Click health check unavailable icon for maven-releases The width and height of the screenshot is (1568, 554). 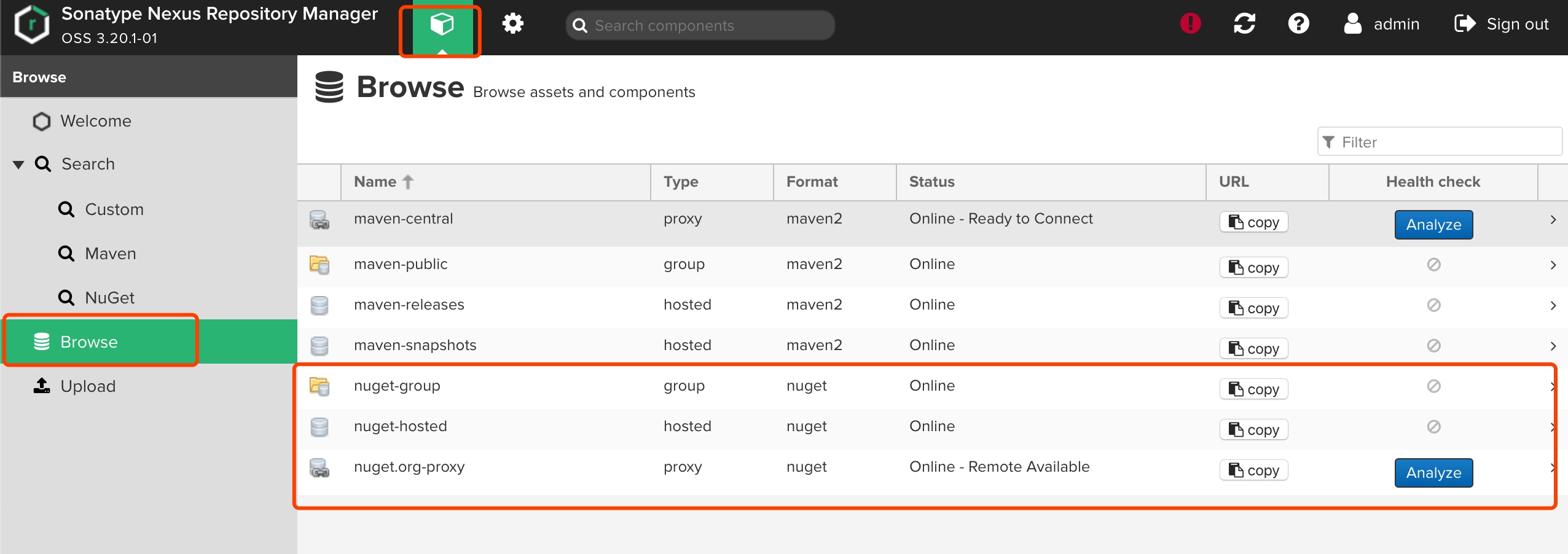tap(1433, 305)
